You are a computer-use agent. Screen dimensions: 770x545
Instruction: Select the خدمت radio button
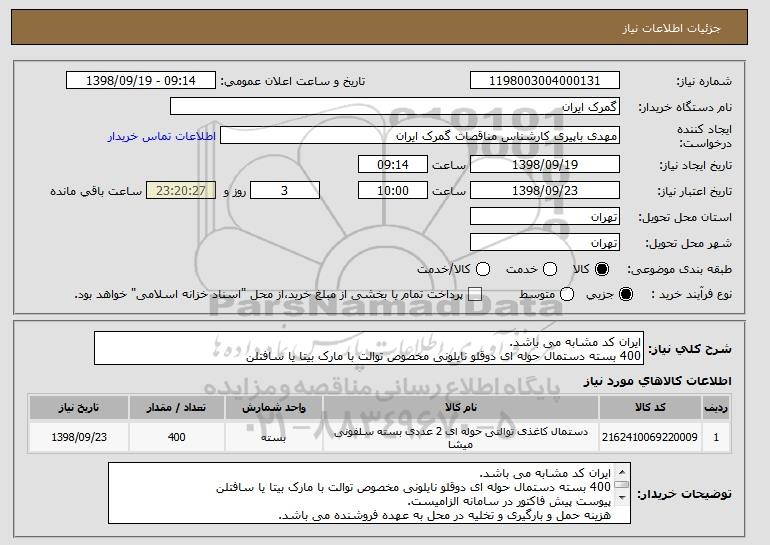coord(550,269)
